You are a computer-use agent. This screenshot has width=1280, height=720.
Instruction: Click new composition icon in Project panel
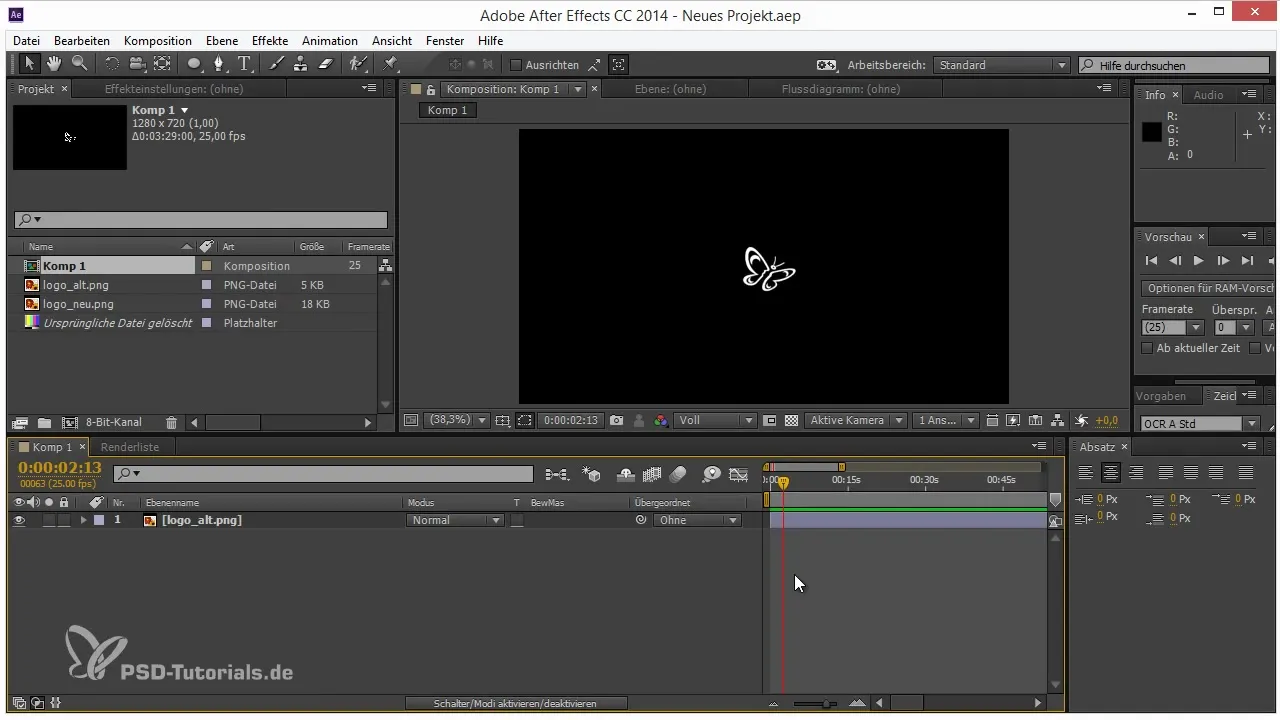coord(70,423)
